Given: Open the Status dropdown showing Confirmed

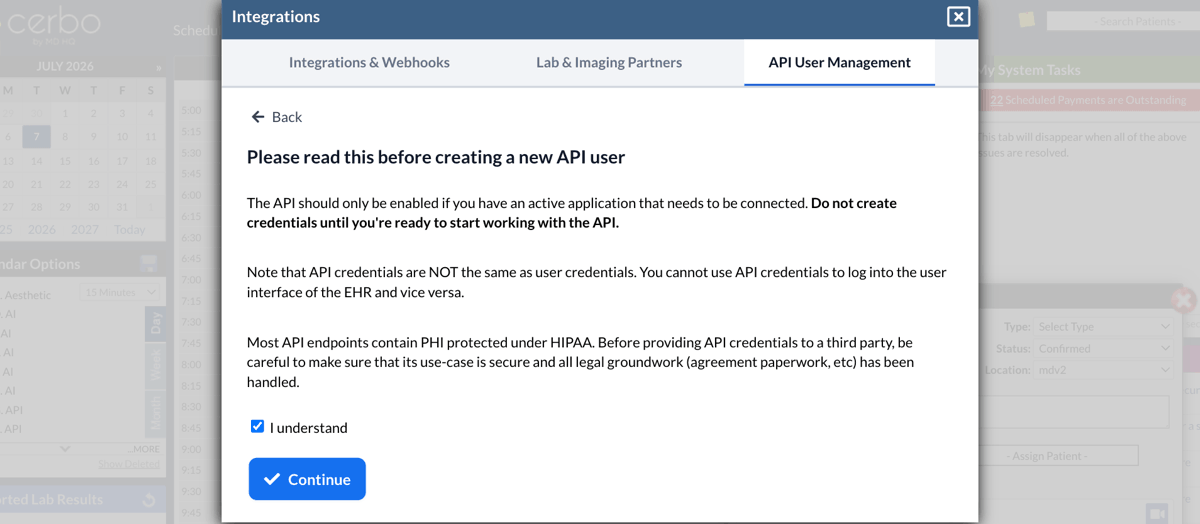Looking at the screenshot, I should click(1103, 349).
